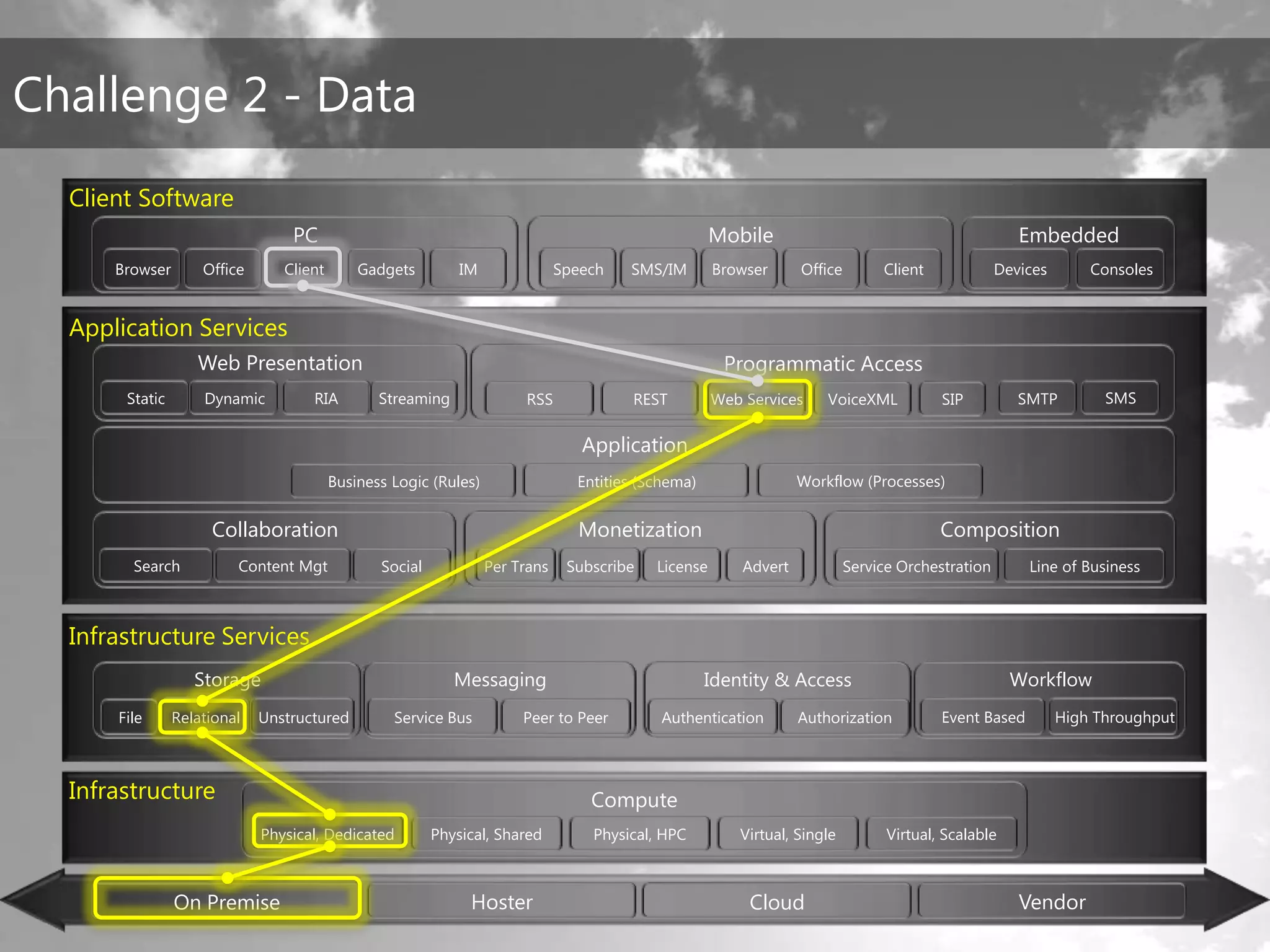Screen dimensions: 1270x952
Task: Click the Mobile Speech box
Action: point(577,269)
